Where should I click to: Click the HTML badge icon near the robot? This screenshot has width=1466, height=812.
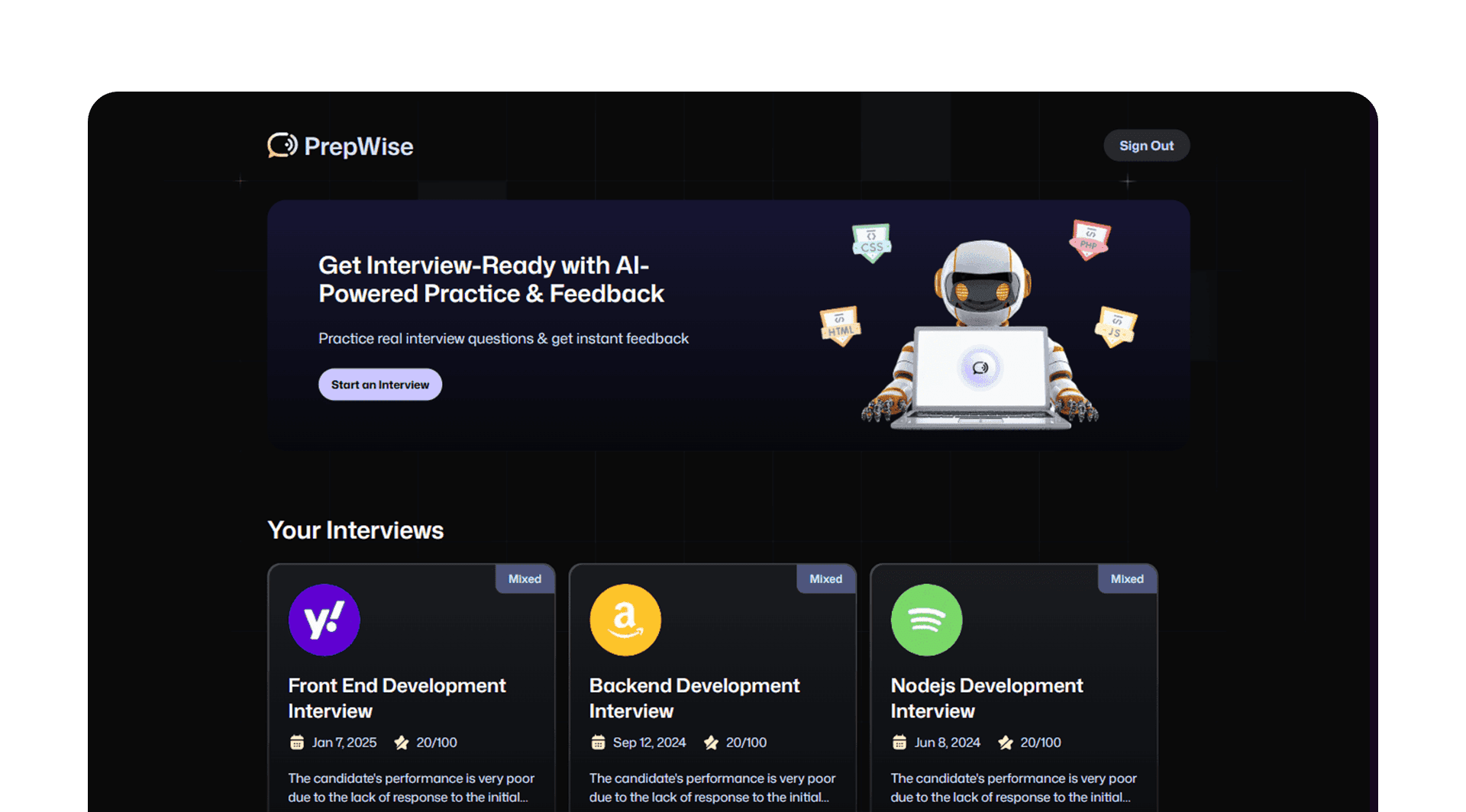(841, 326)
